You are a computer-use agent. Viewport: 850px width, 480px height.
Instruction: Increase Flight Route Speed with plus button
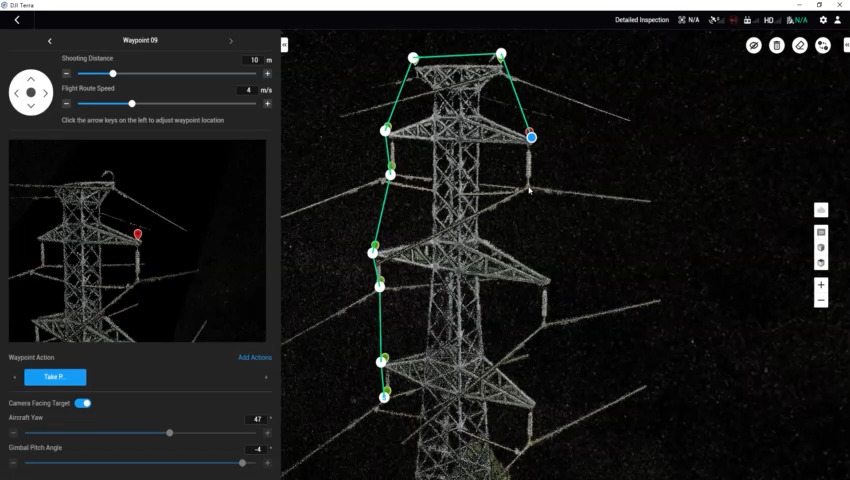tap(267, 103)
